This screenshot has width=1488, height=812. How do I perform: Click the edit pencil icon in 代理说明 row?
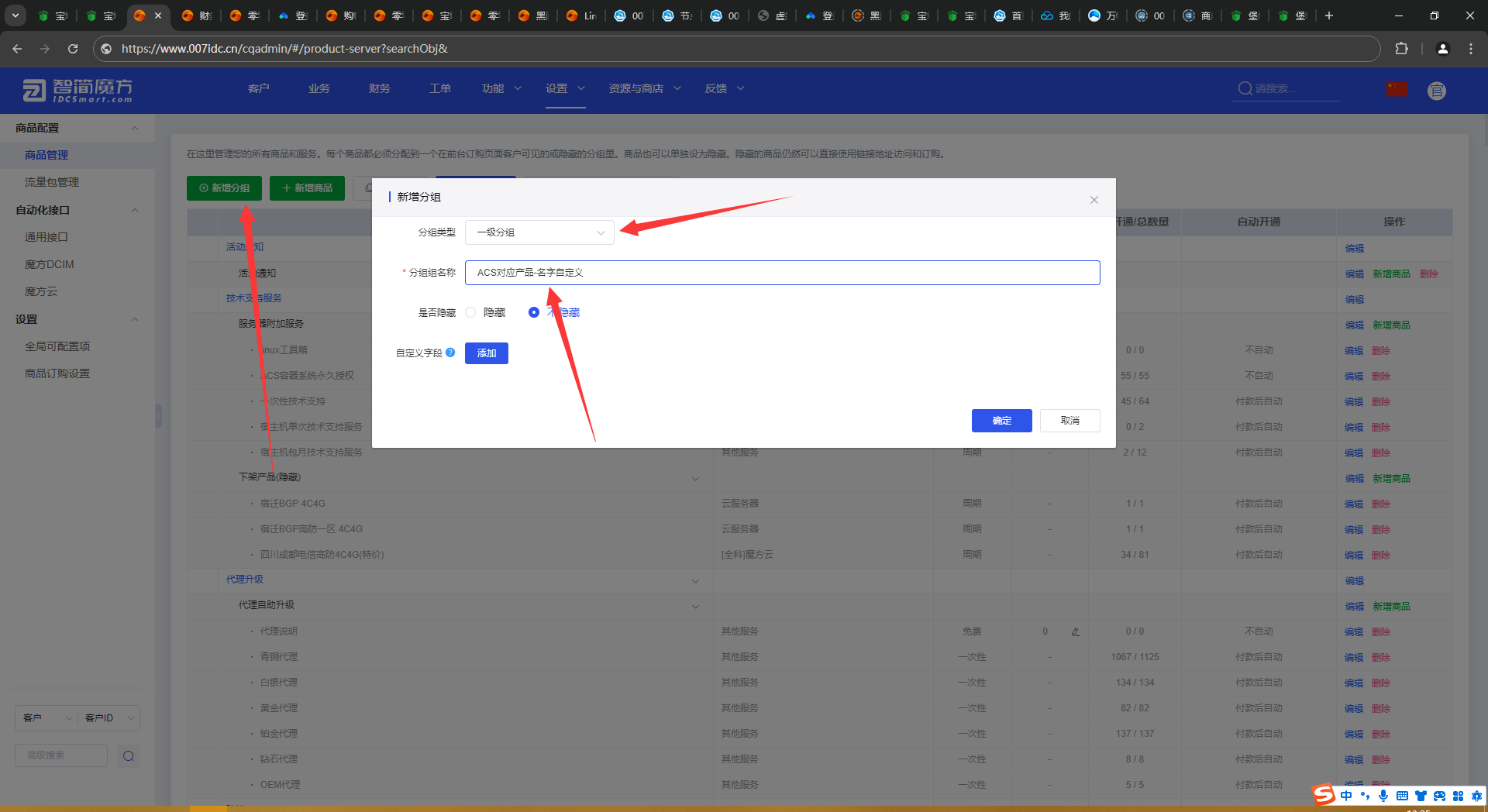1076,632
